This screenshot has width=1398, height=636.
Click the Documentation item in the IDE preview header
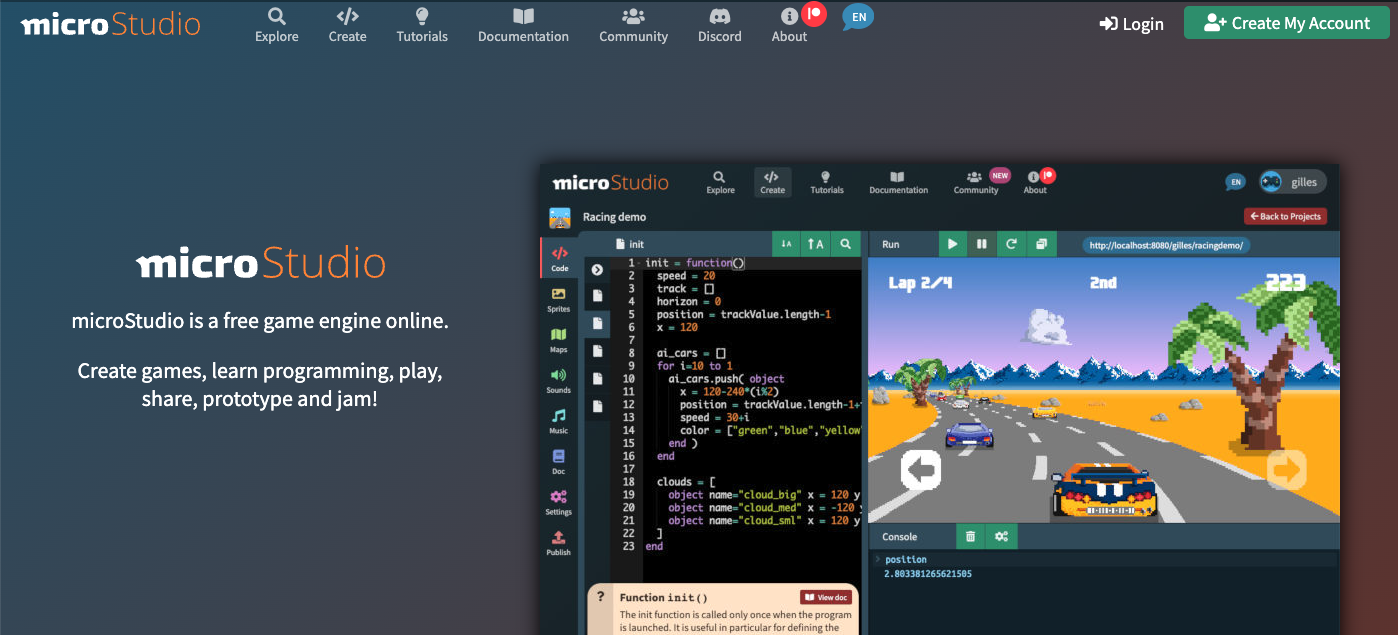(898, 181)
